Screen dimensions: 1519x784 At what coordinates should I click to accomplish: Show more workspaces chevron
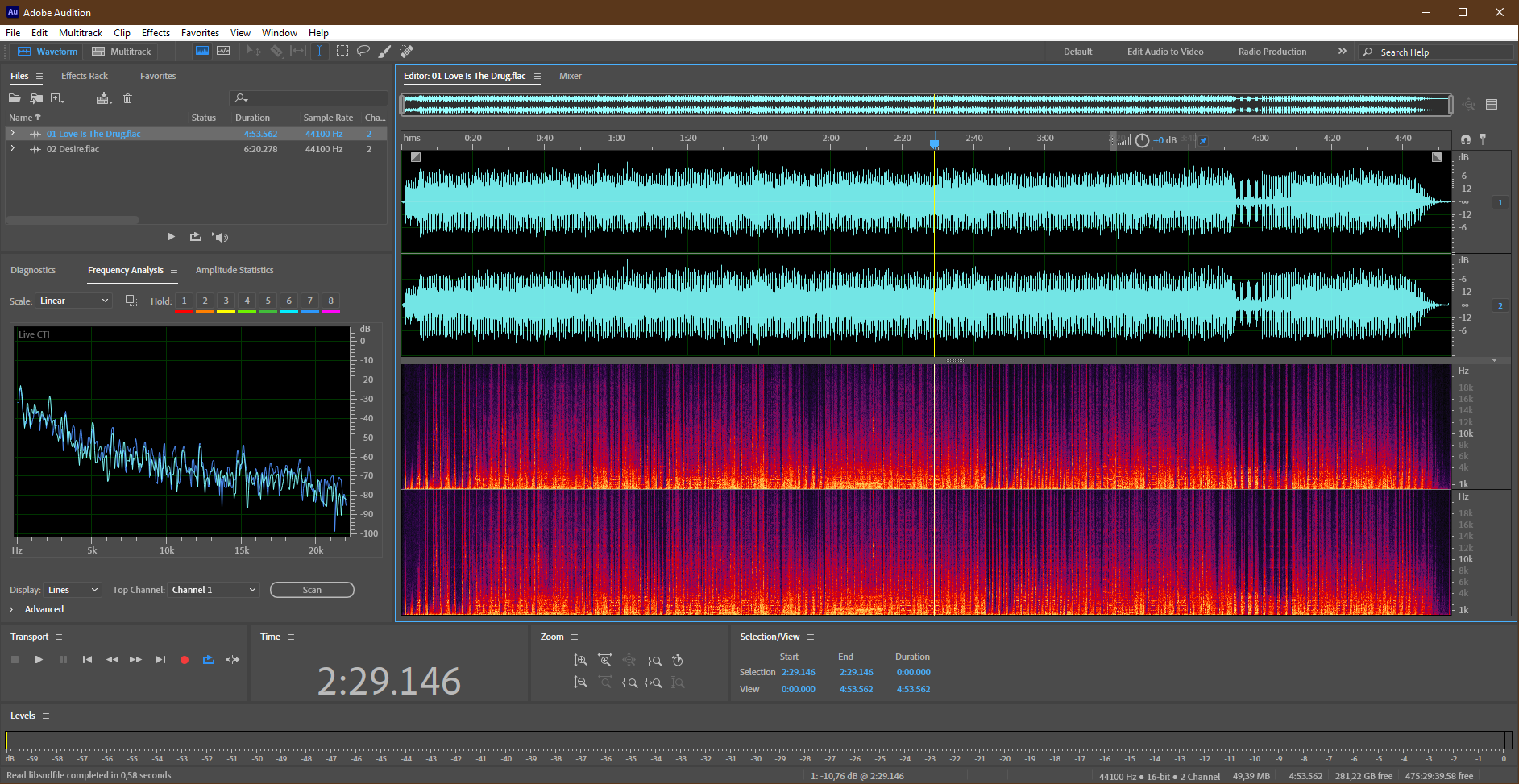(1342, 51)
